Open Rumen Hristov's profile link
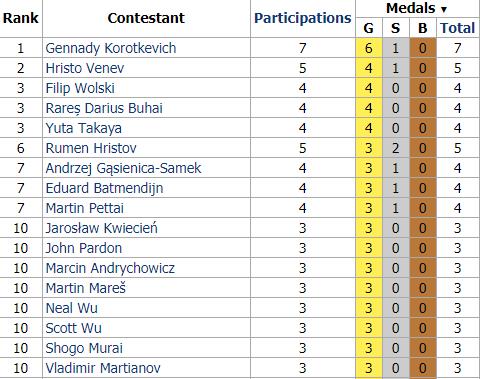The width and height of the screenshot is (480, 379). [x=91, y=148]
